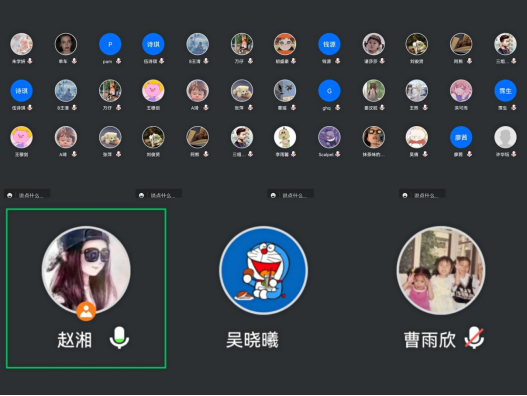The image size is (527, 396).
Task: Click the blue "P" avatar for pam
Action: click(x=110, y=44)
